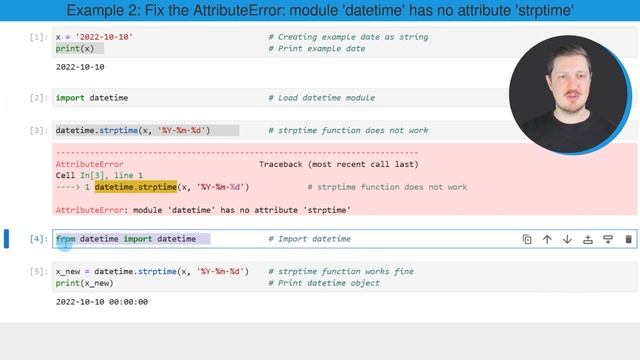Move cell 4 down with arrow icon
Viewport: 640px width, 360px height.
[x=567, y=239]
